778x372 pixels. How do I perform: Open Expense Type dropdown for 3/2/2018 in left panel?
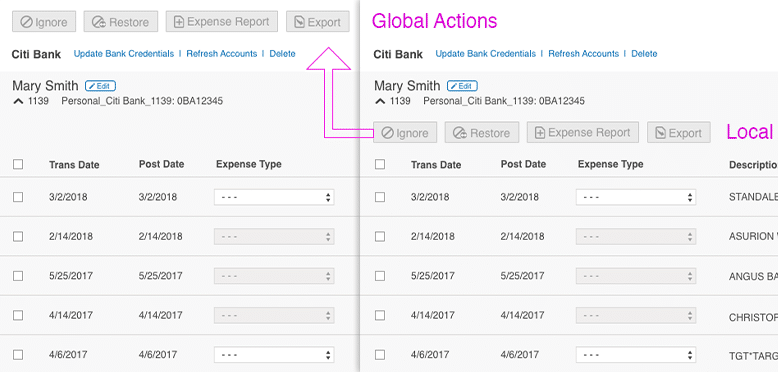pyautogui.click(x=274, y=197)
